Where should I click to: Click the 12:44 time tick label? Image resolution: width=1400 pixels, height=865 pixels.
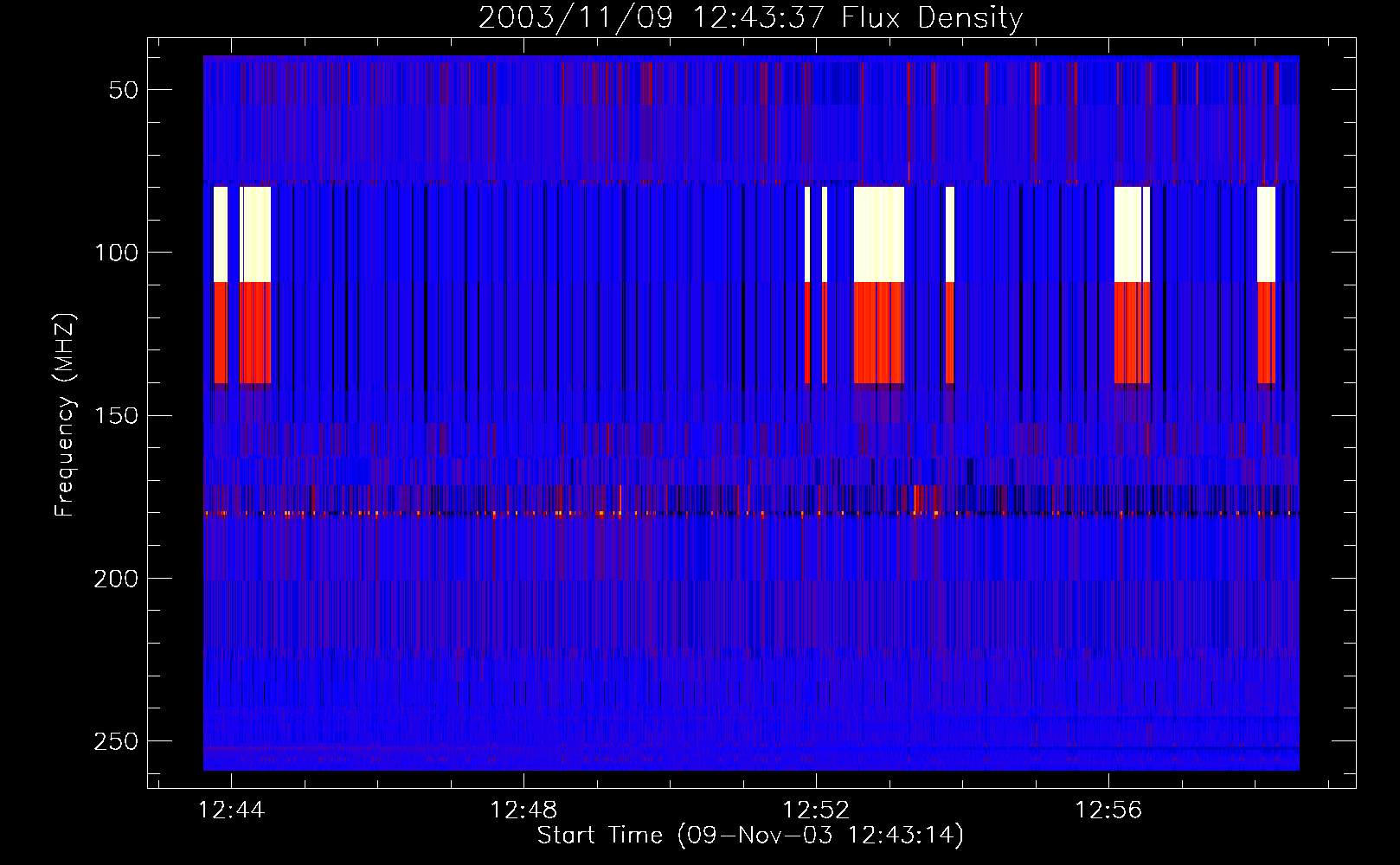tap(231, 811)
